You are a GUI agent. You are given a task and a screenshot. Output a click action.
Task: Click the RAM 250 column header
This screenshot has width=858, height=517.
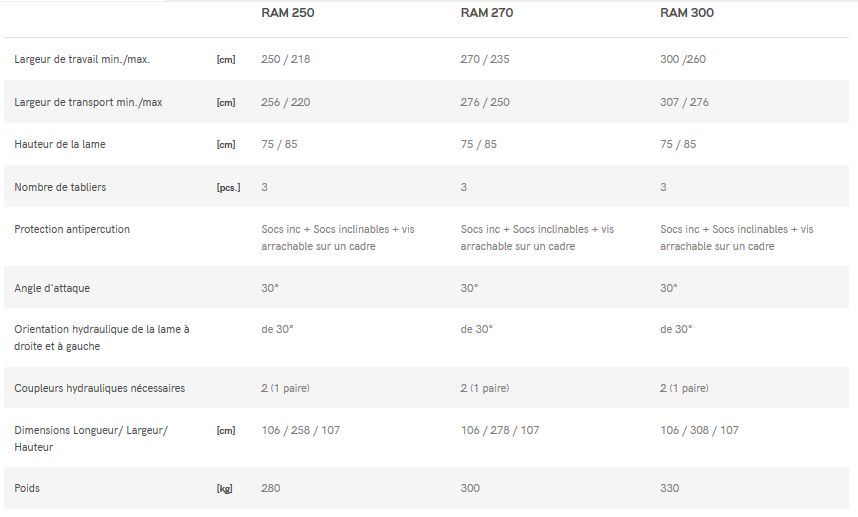point(285,14)
